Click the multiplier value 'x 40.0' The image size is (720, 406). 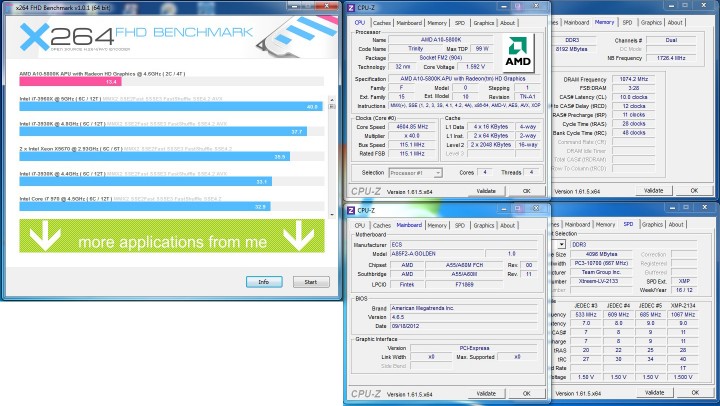click(x=411, y=136)
